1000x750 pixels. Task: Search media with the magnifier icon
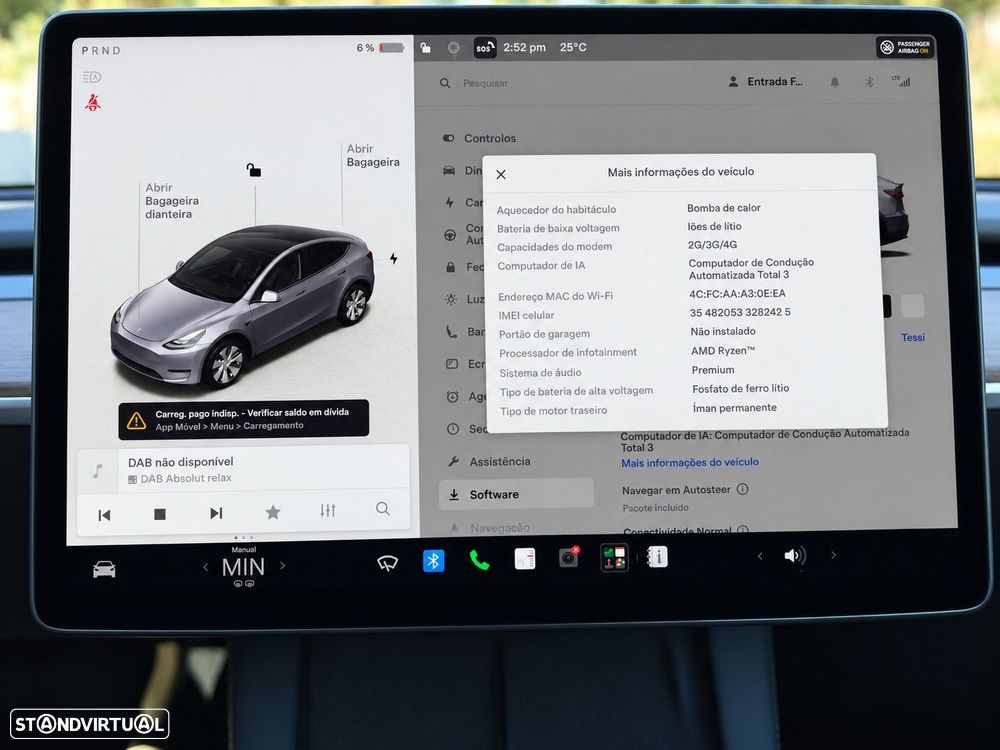click(x=383, y=508)
